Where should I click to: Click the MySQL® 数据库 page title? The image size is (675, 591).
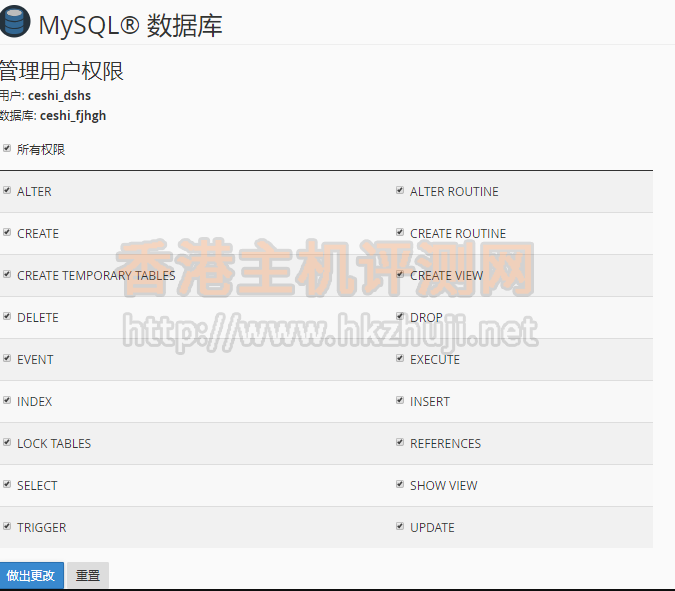click(x=130, y=25)
